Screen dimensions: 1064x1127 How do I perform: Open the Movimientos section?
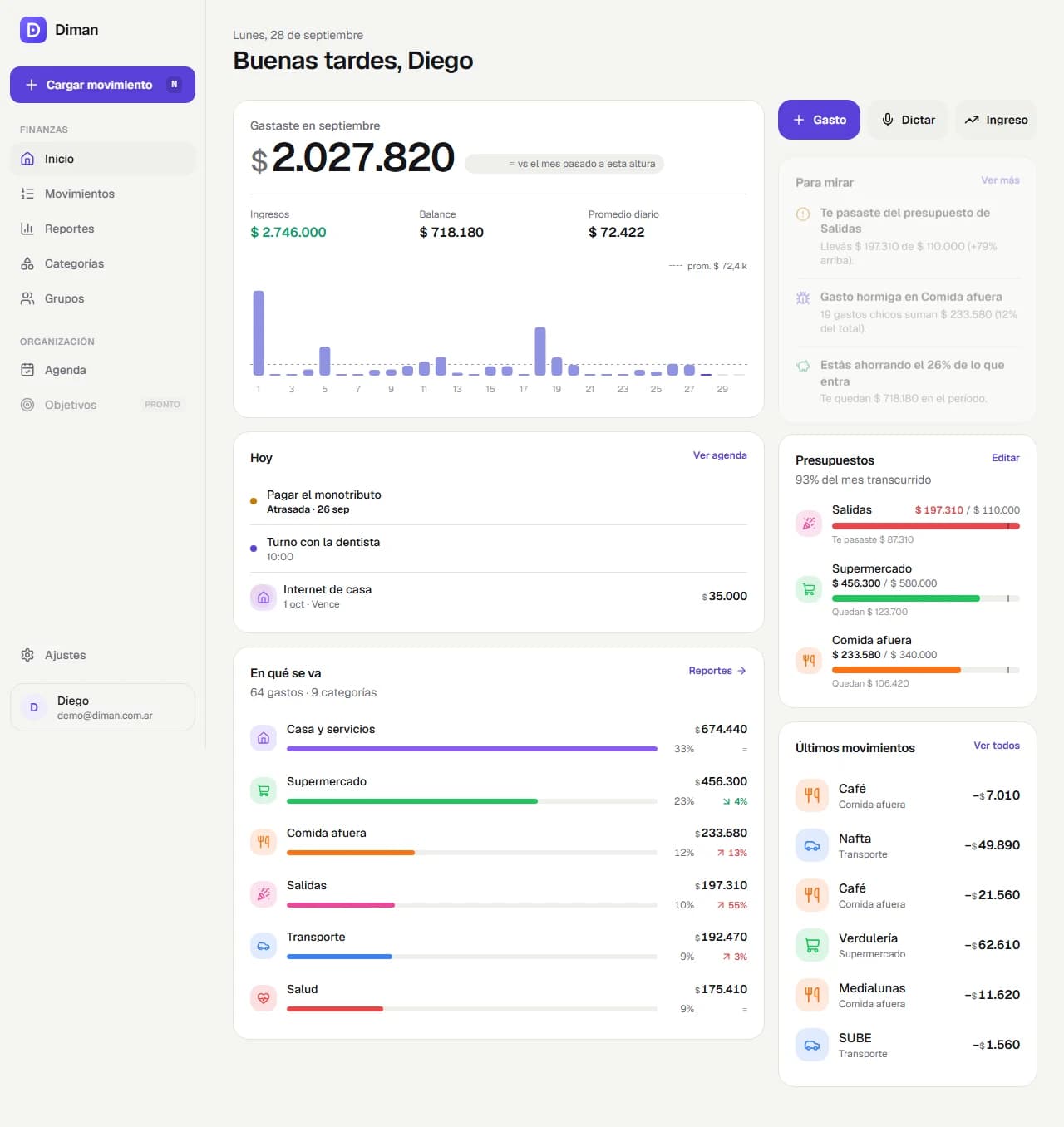103,194
